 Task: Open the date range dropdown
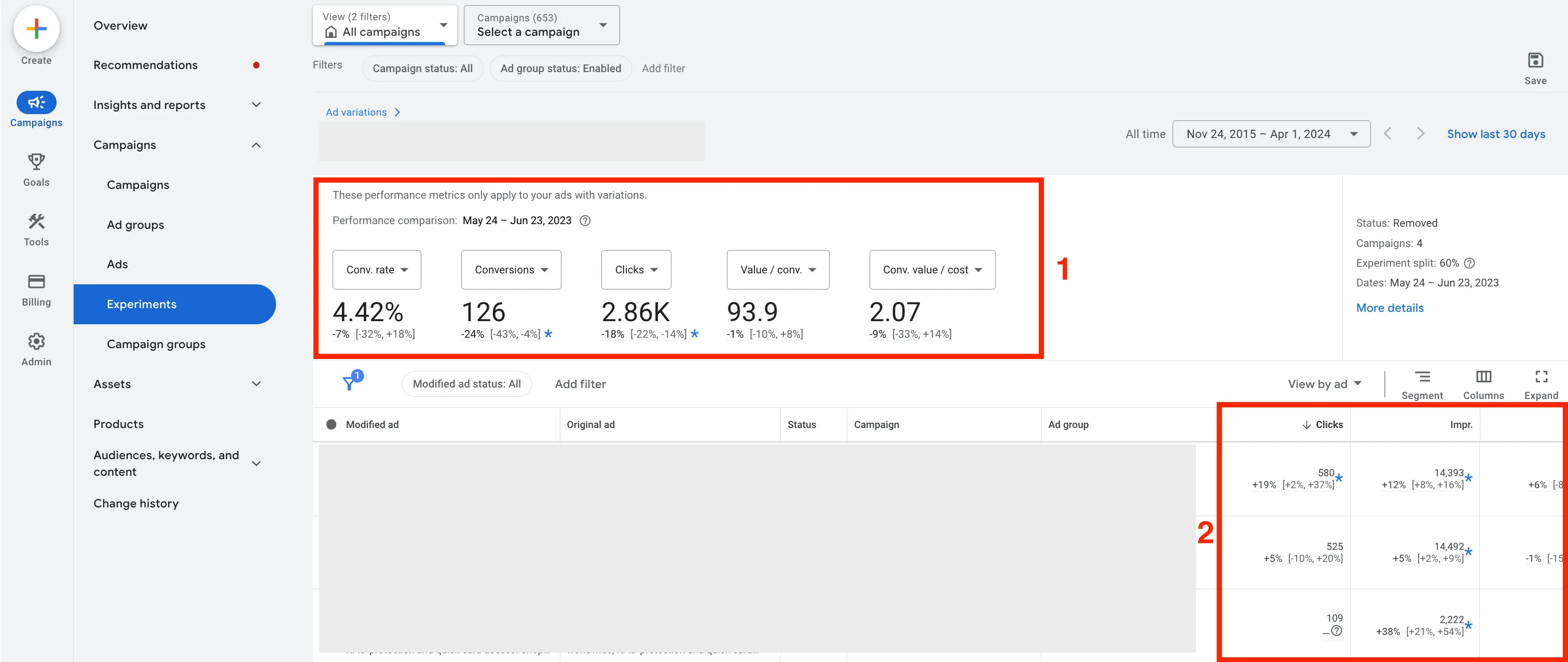[1271, 134]
